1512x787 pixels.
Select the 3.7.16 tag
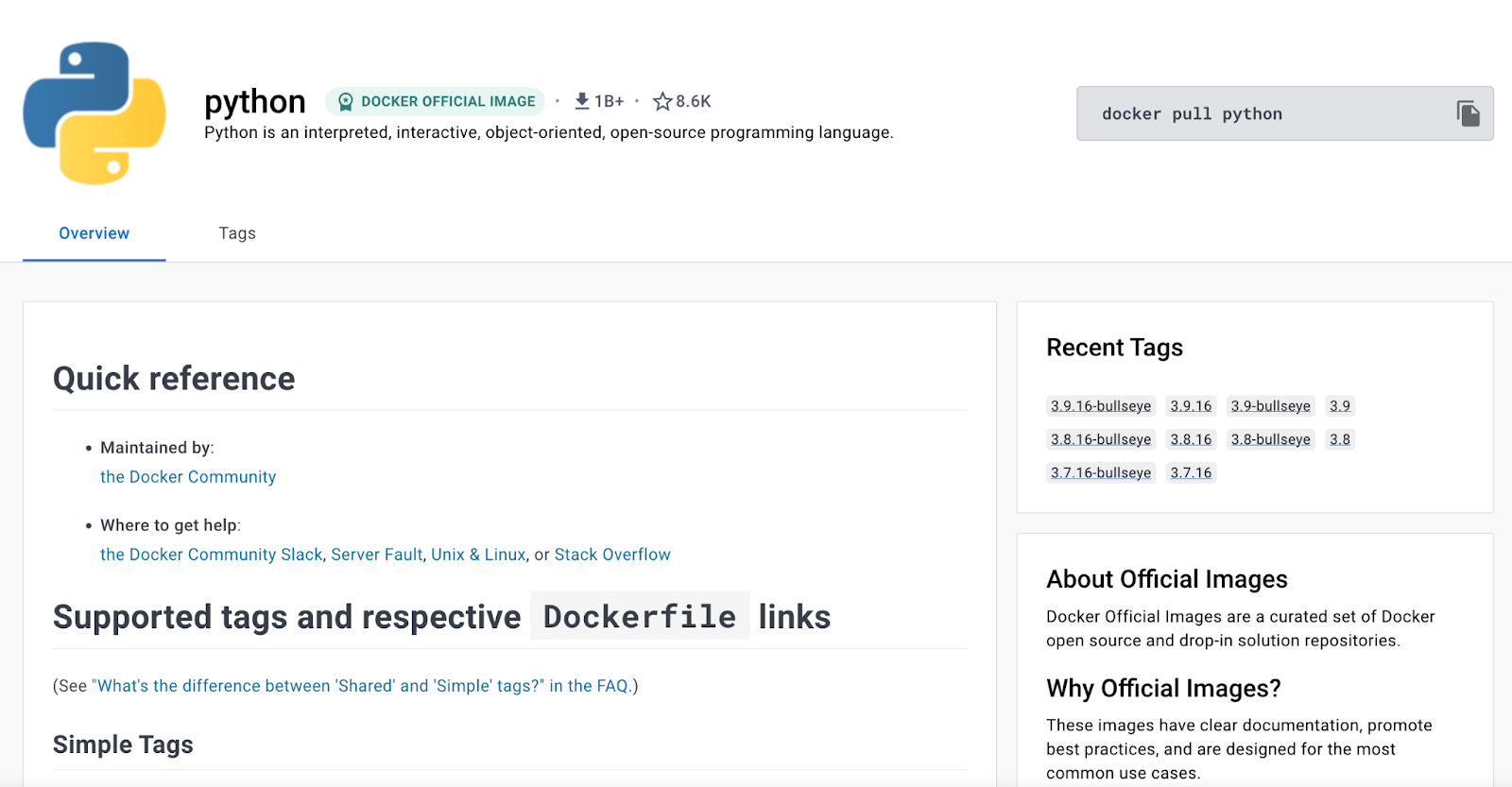point(1191,472)
